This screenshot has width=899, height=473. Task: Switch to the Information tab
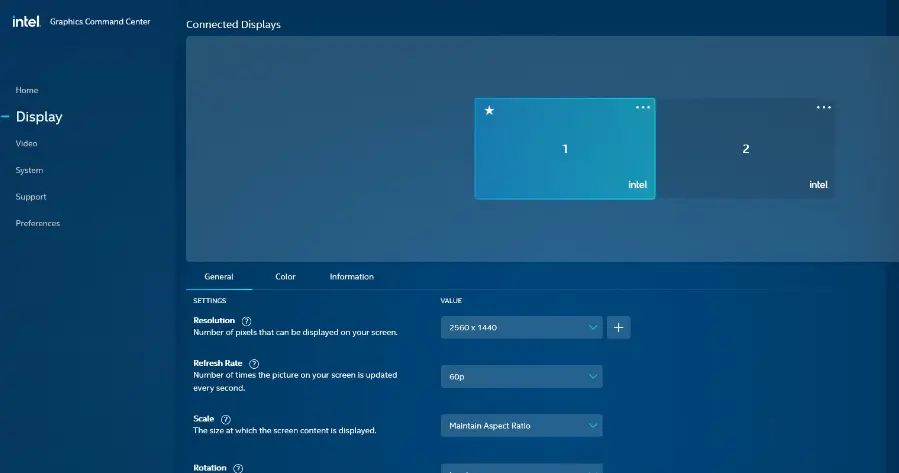pyautogui.click(x=351, y=276)
